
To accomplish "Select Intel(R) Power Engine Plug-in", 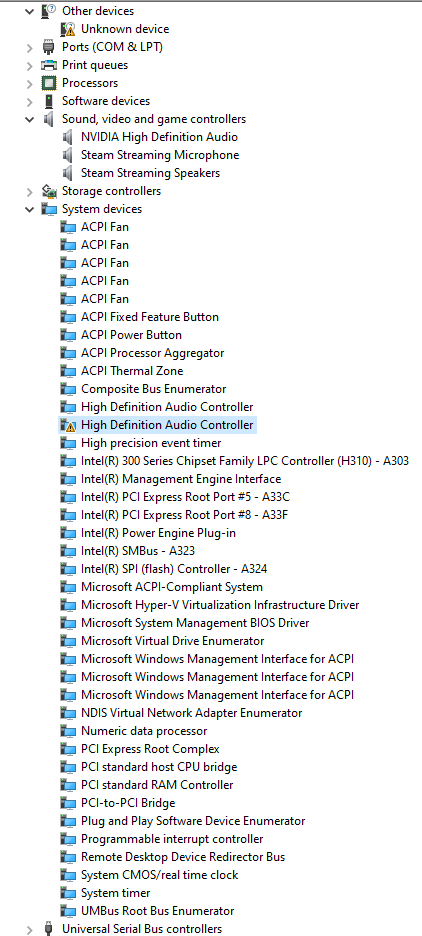I will (x=158, y=532).
